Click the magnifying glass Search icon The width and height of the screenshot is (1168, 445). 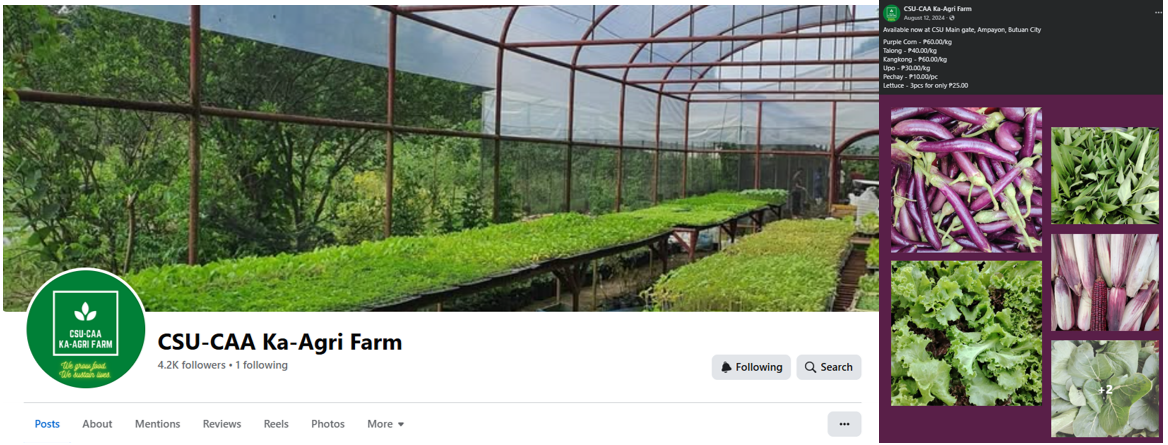click(810, 367)
